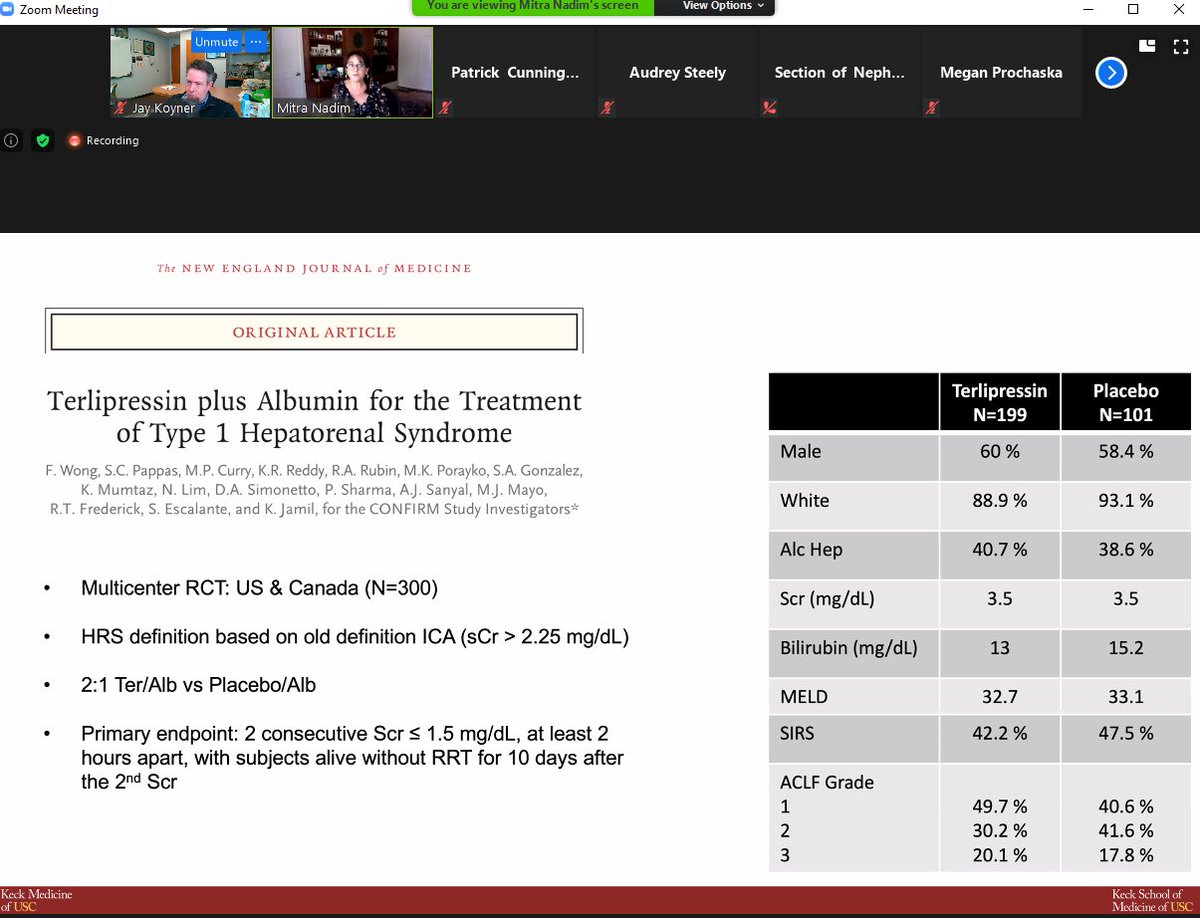Unmute Jay Koyner's microphone
1200x918 pixels.
click(217, 42)
